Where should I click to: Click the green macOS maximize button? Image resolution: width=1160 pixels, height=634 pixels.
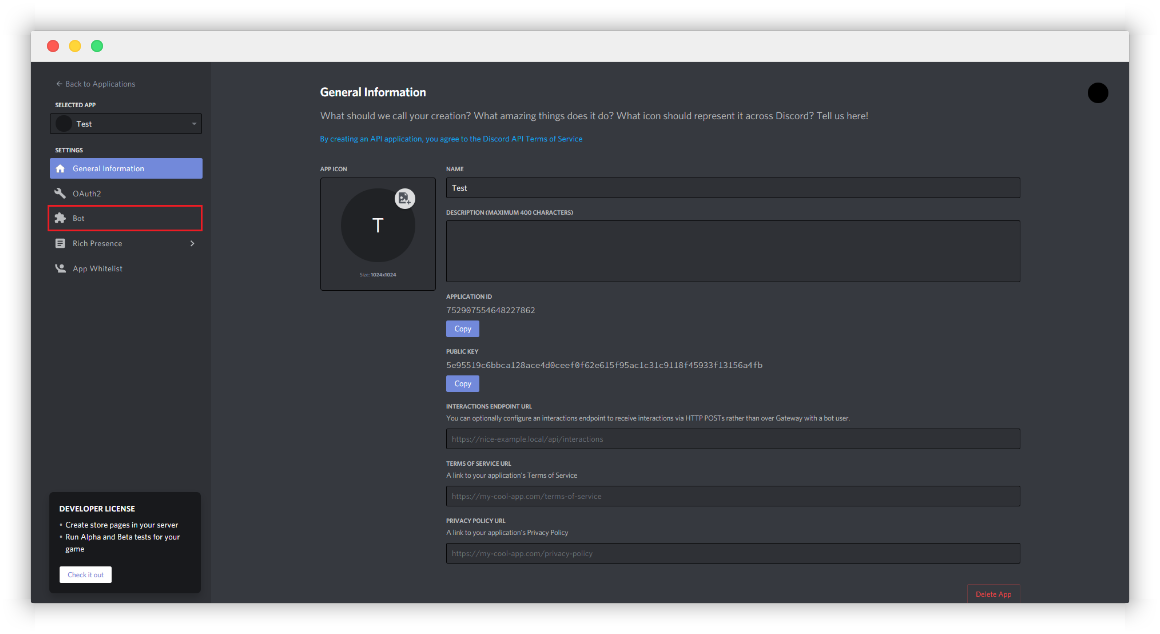point(97,46)
